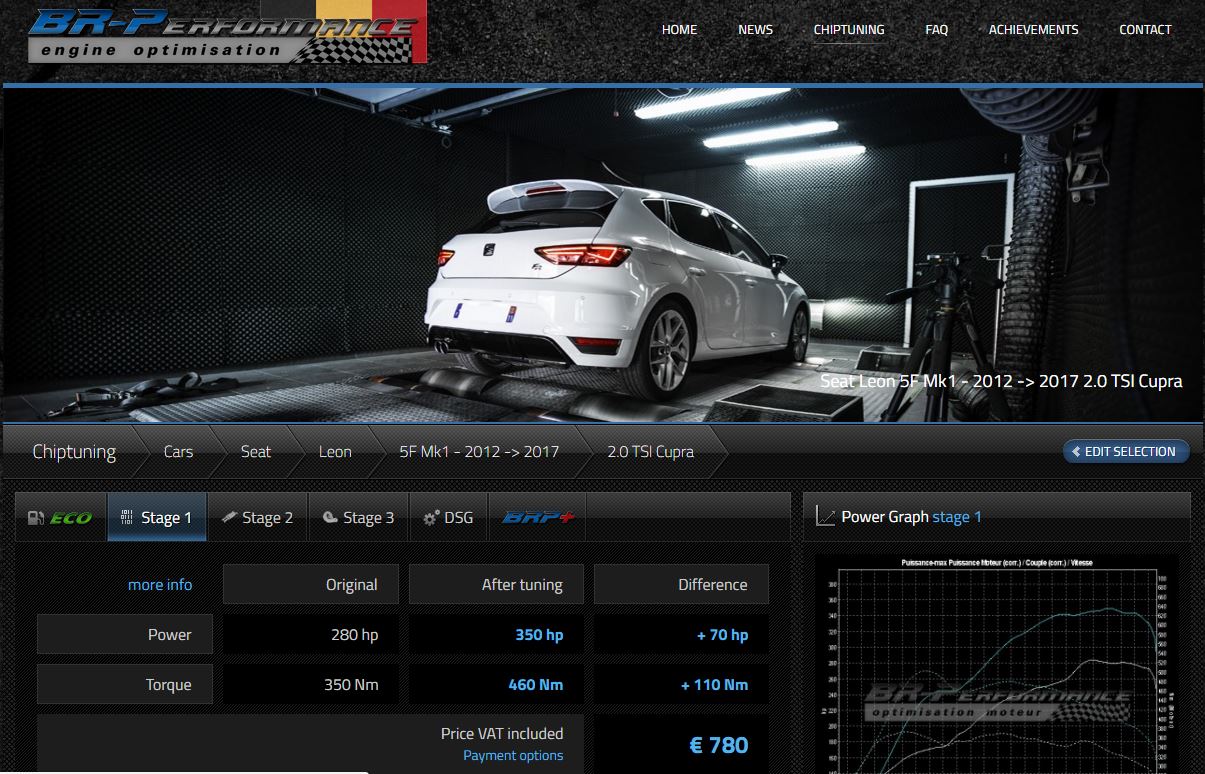Image resolution: width=1205 pixels, height=774 pixels.
Task: Click the € 780 price value
Action: [719, 745]
